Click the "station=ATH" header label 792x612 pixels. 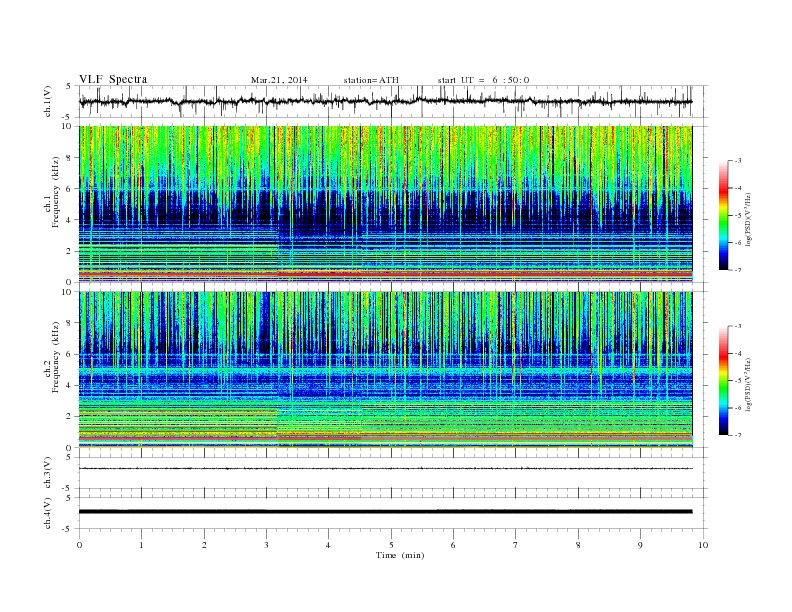371,80
